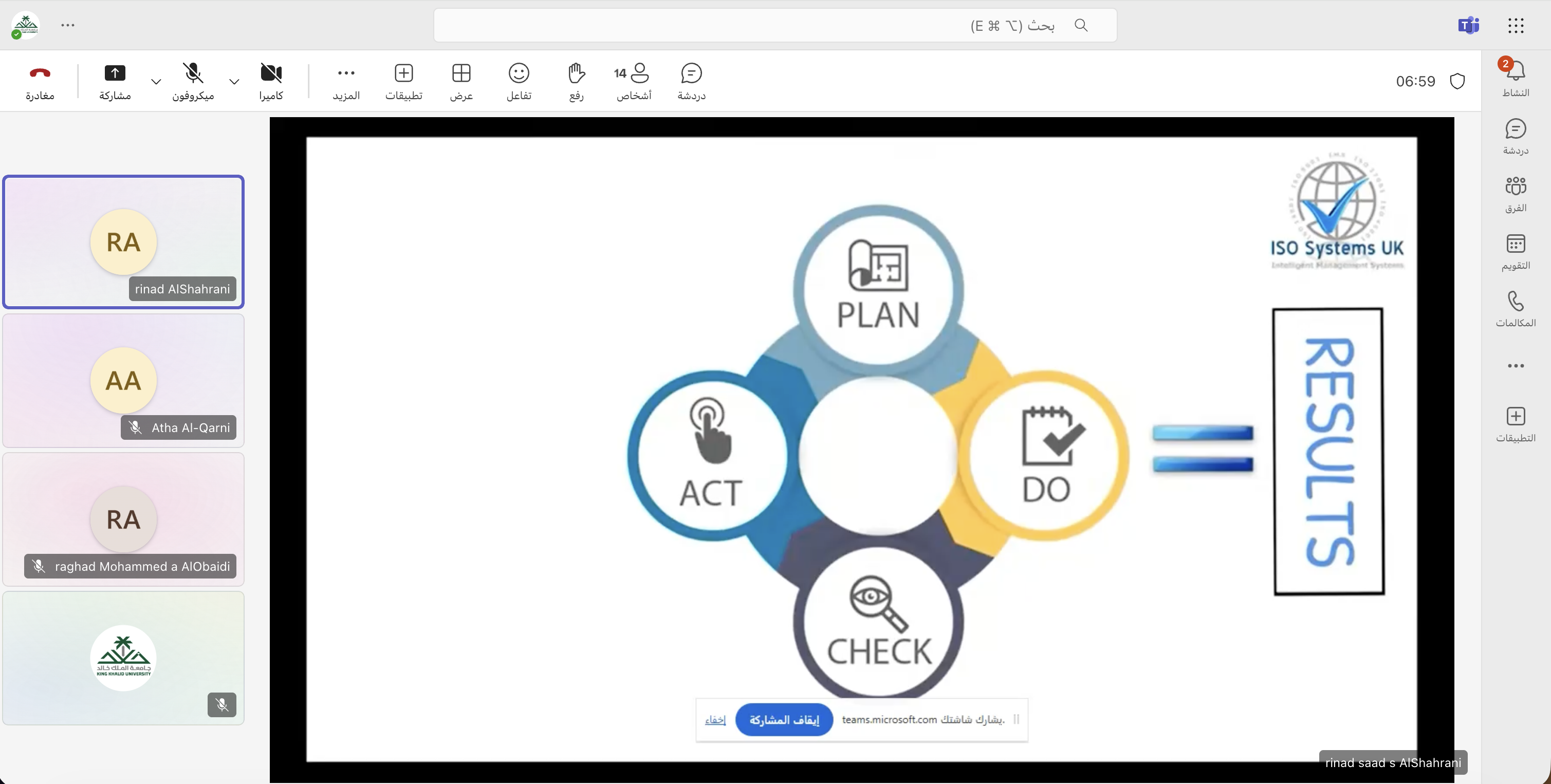The height and width of the screenshot is (784, 1551).
Task: Open the Teams الفرق sidebar icon
Action: pyautogui.click(x=1515, y=194)
